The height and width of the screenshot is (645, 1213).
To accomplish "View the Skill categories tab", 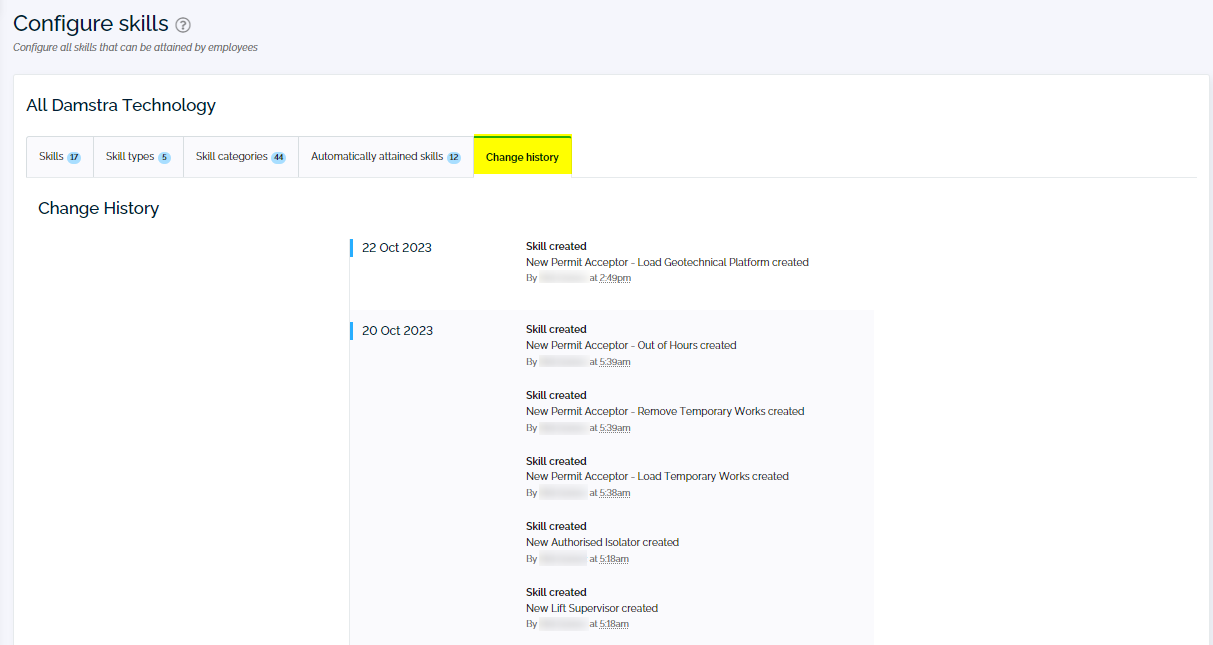I will (232, 156).
